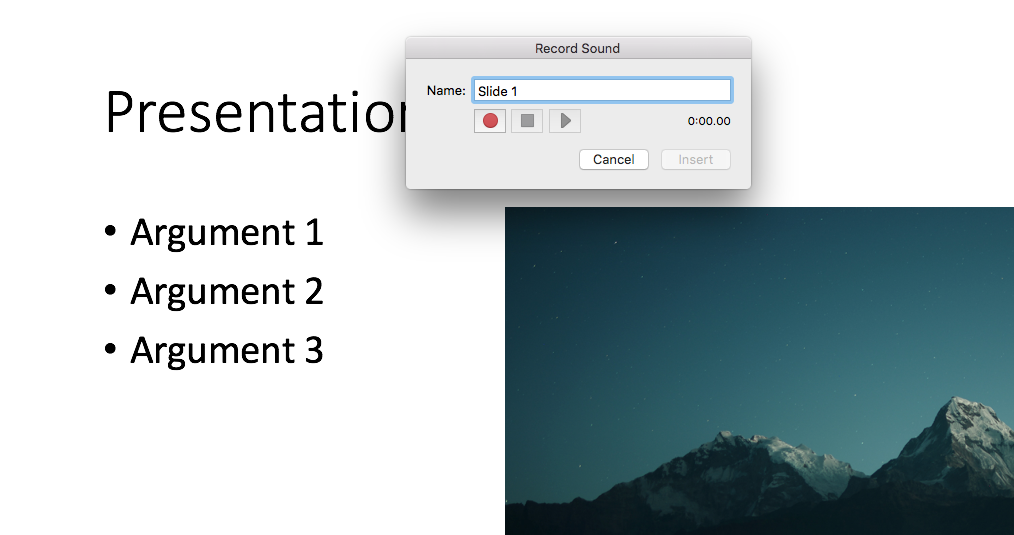The width and height of the screenshot is (1014, 535).
Task: Click the Insert button
Action: tap(695, 160)
